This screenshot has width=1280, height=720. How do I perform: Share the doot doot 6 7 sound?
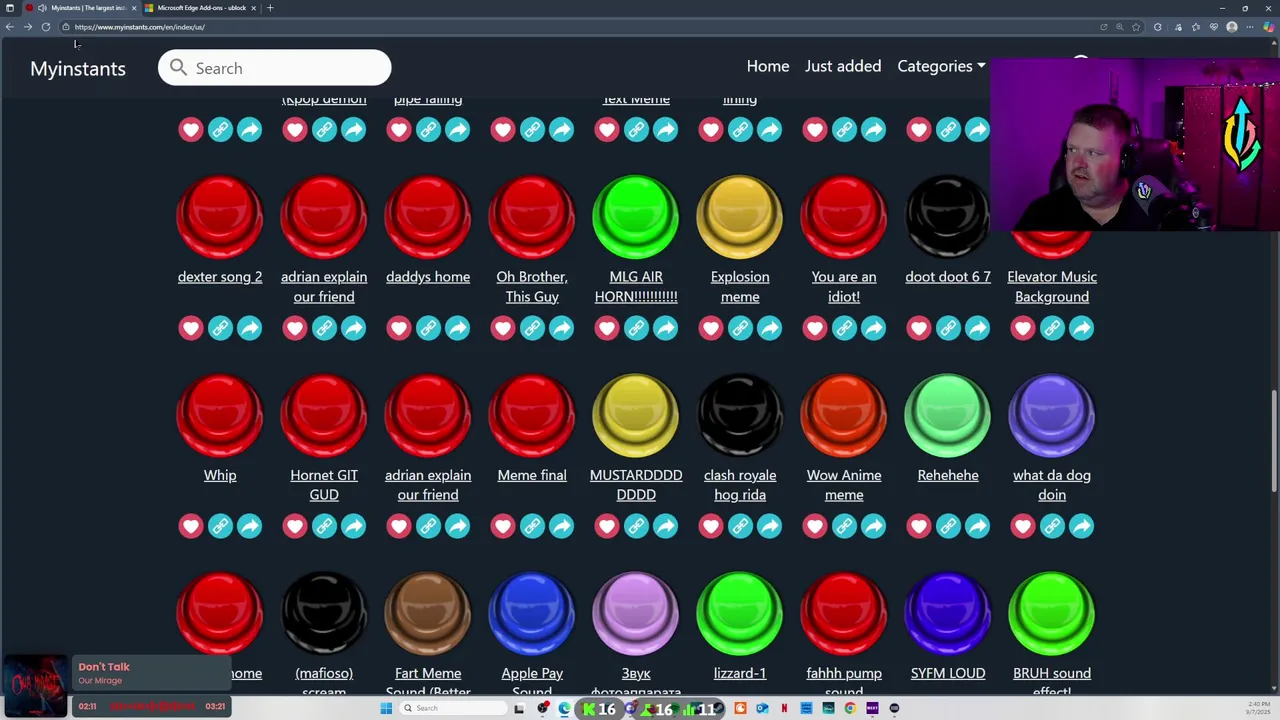(977, 328)
